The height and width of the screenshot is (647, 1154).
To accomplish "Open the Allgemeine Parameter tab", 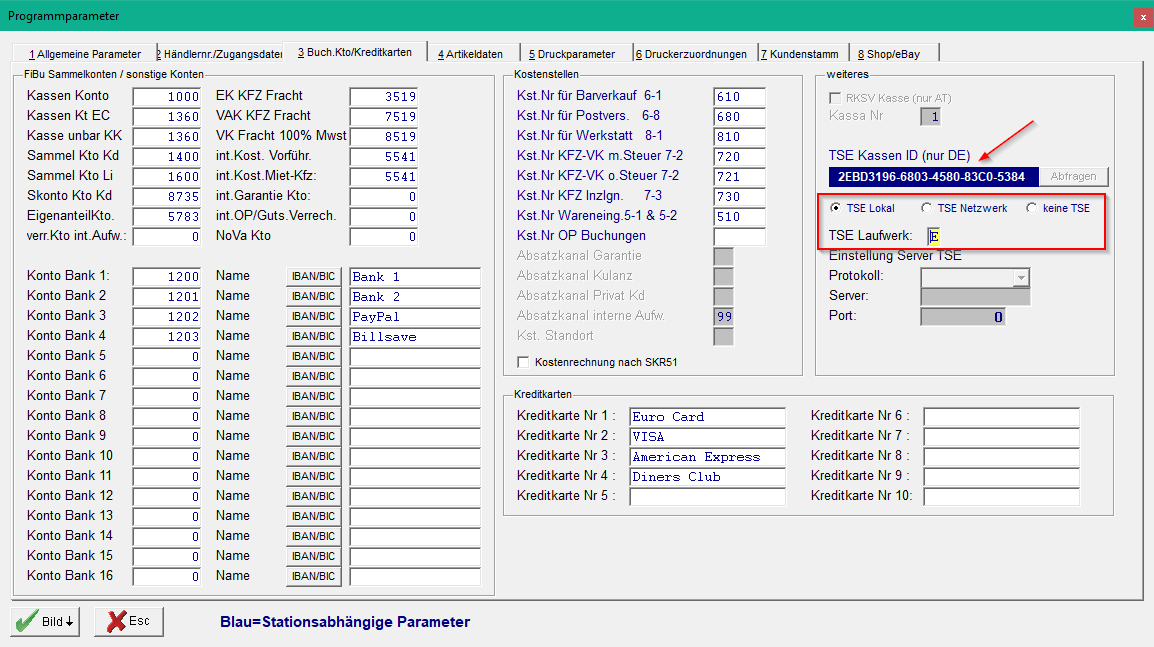I will [x=85, y=54].
